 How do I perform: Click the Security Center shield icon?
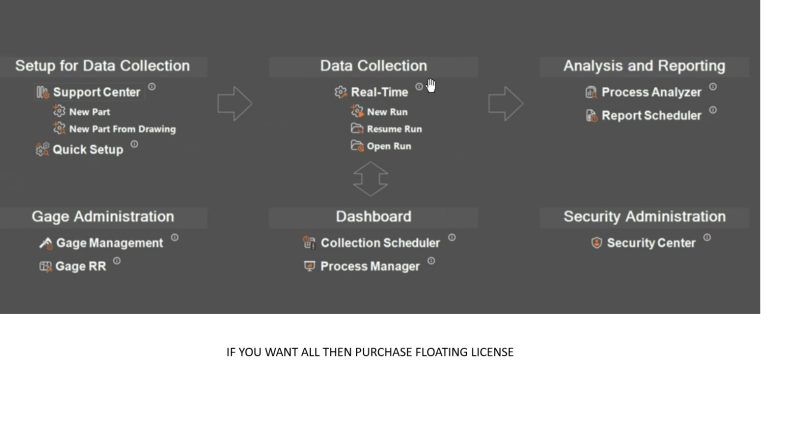tap(596, 243)
